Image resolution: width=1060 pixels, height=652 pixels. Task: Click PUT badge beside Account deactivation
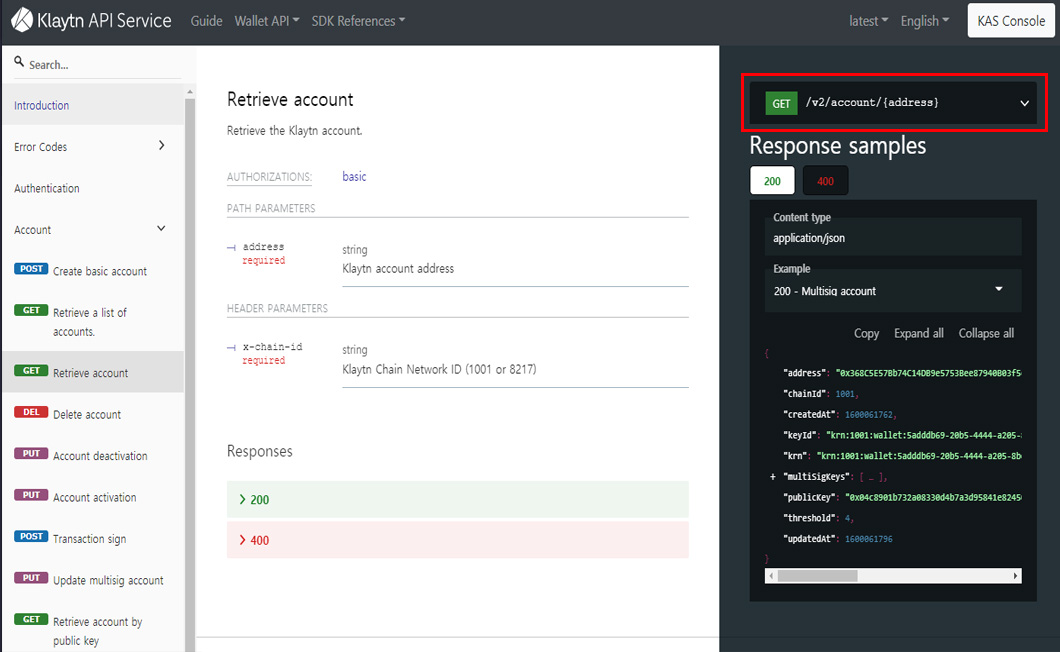point(31,453)
